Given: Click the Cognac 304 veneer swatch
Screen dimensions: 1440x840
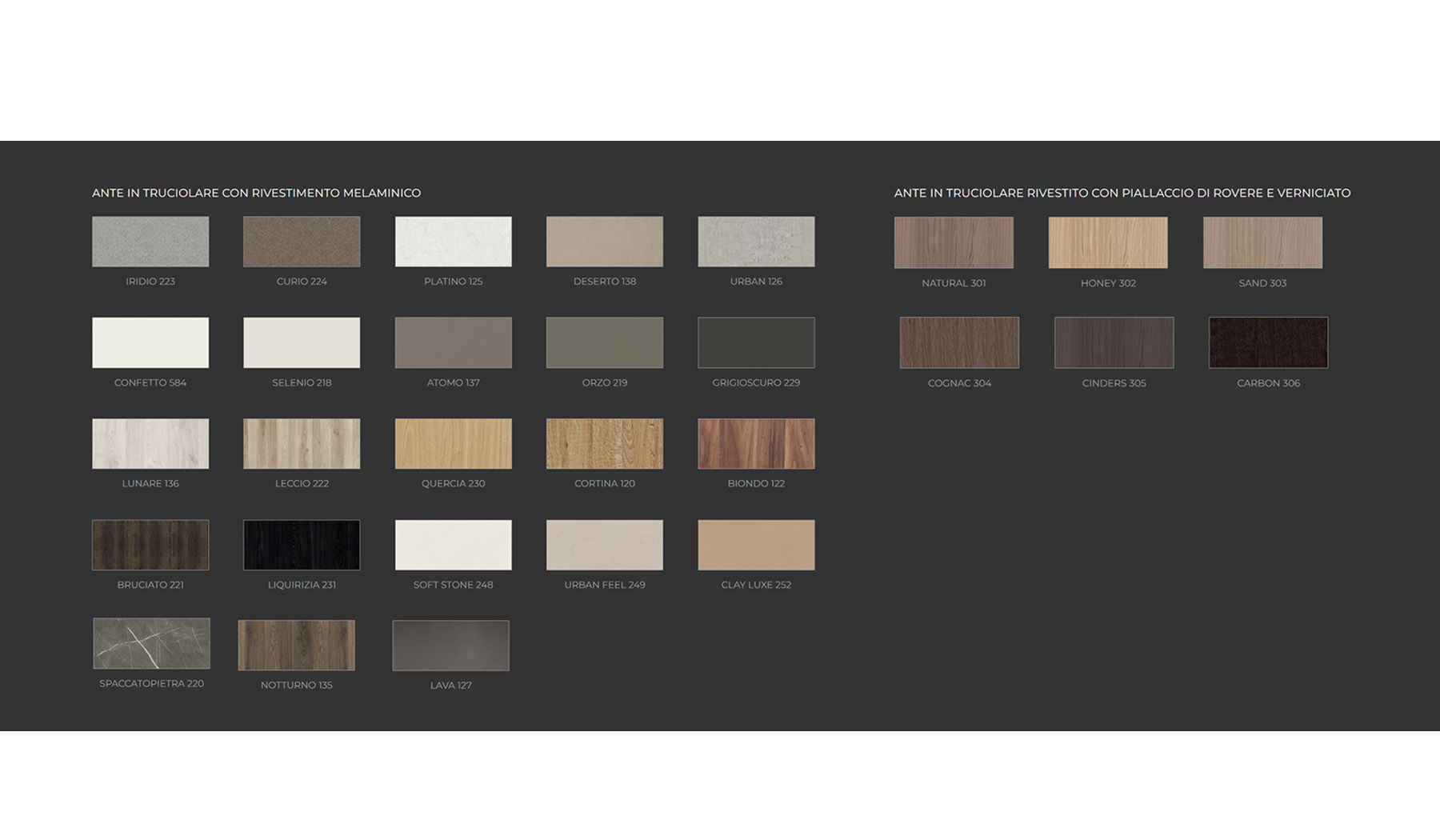Looking at the screenshot, I should 959,342.
